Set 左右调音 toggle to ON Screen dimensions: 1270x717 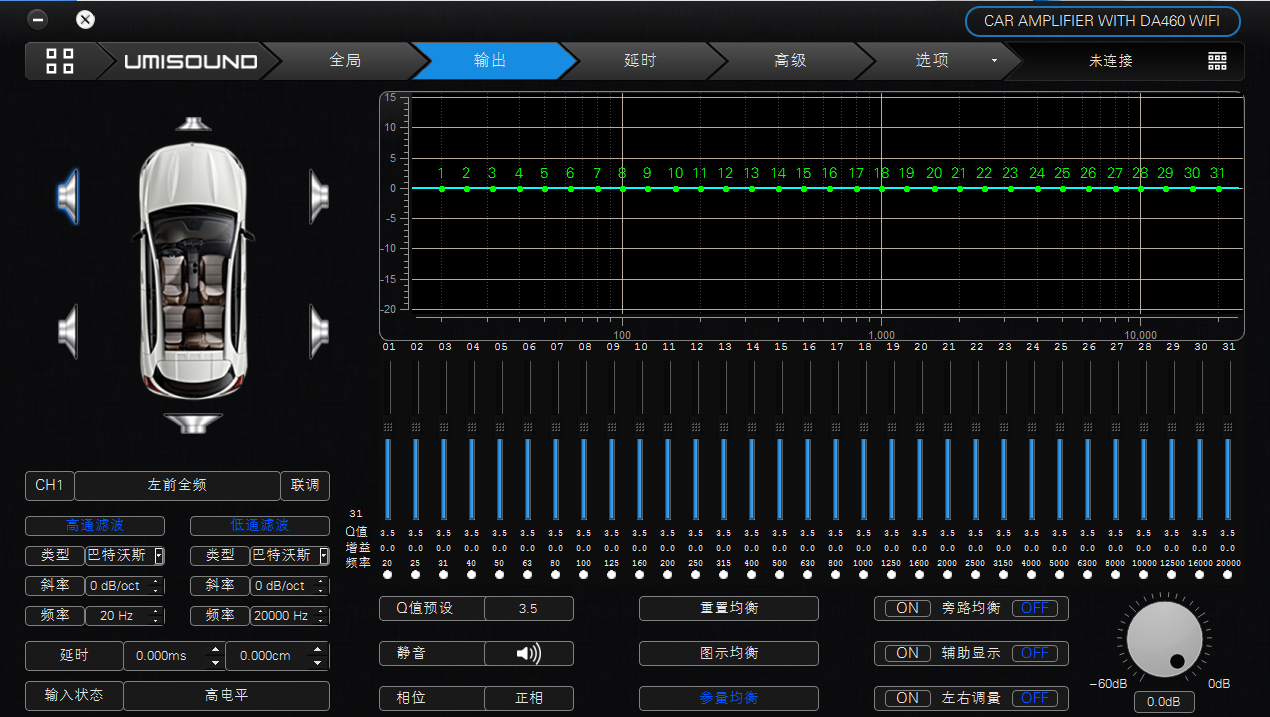(x=907, y=698)
